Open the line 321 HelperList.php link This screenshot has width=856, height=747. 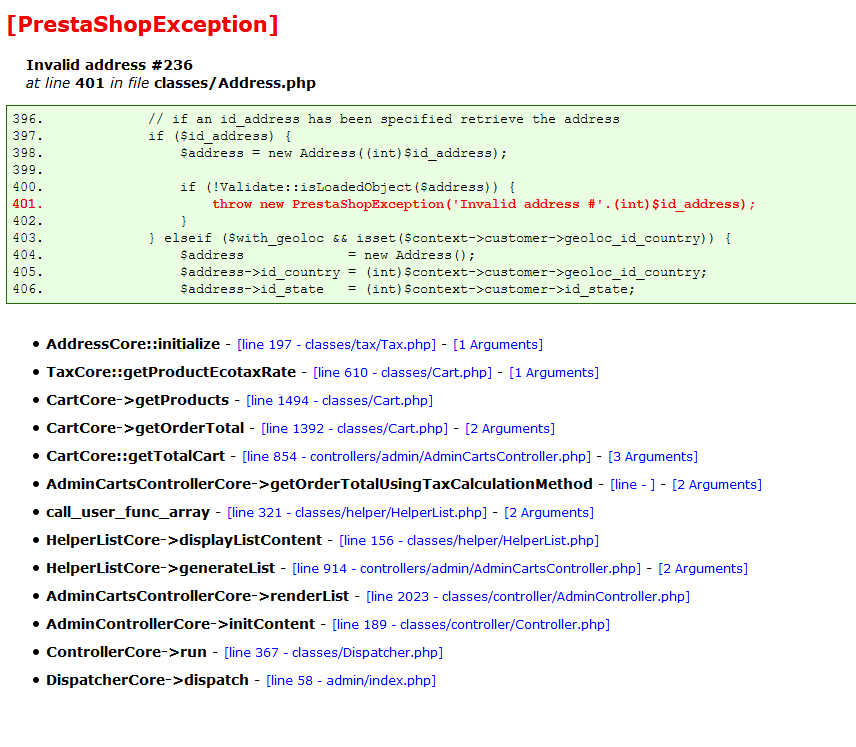coord(357,513)
